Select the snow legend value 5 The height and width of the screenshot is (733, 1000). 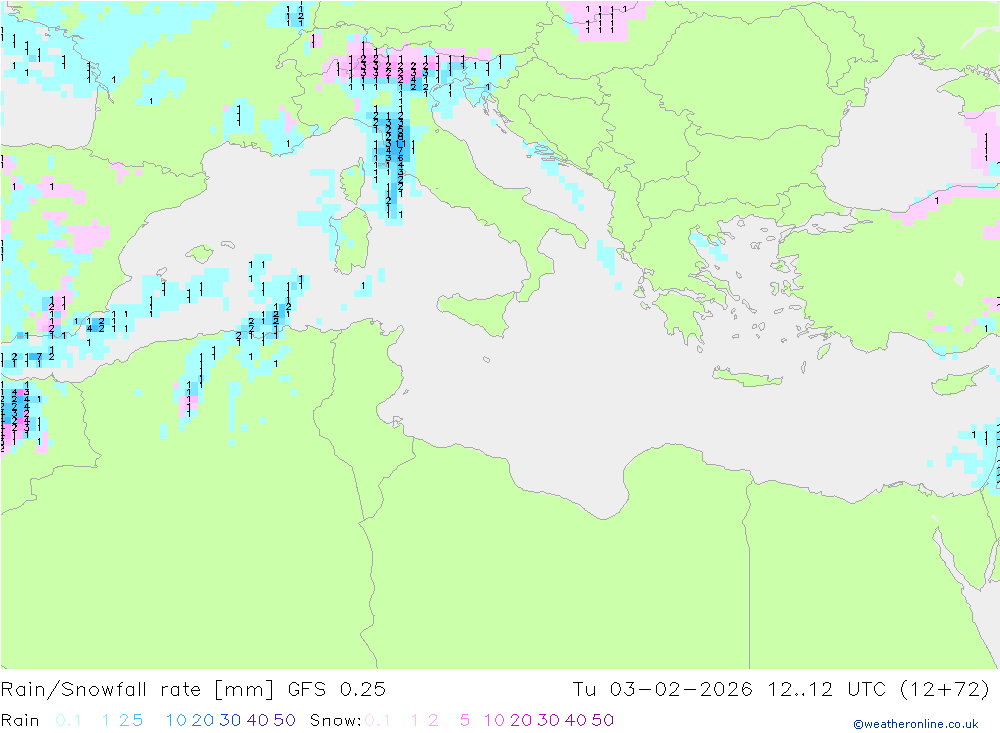click(465, 720)
